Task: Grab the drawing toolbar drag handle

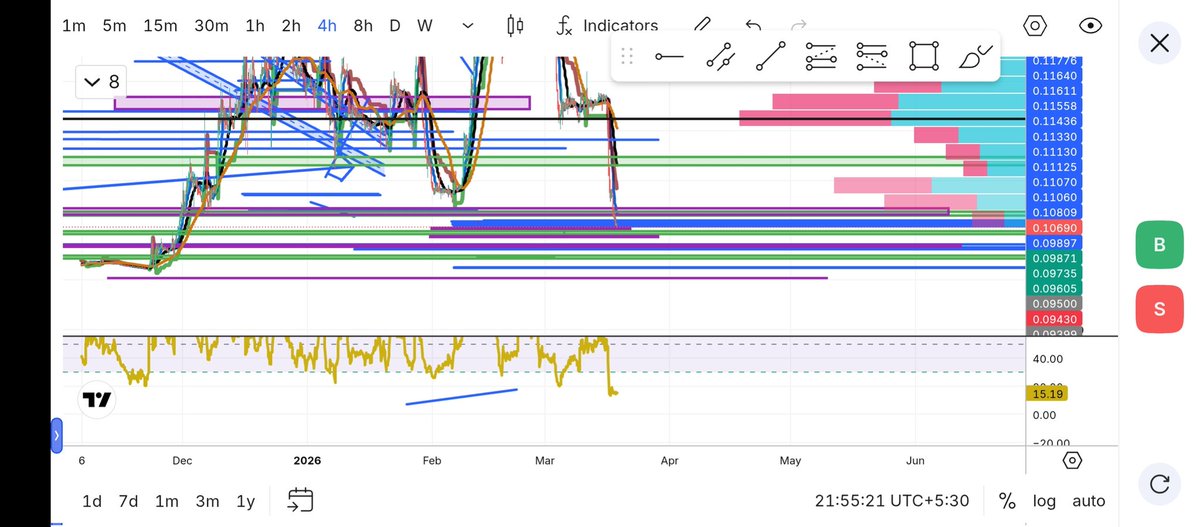Action: pyautogui.click(x=627, y=56)
